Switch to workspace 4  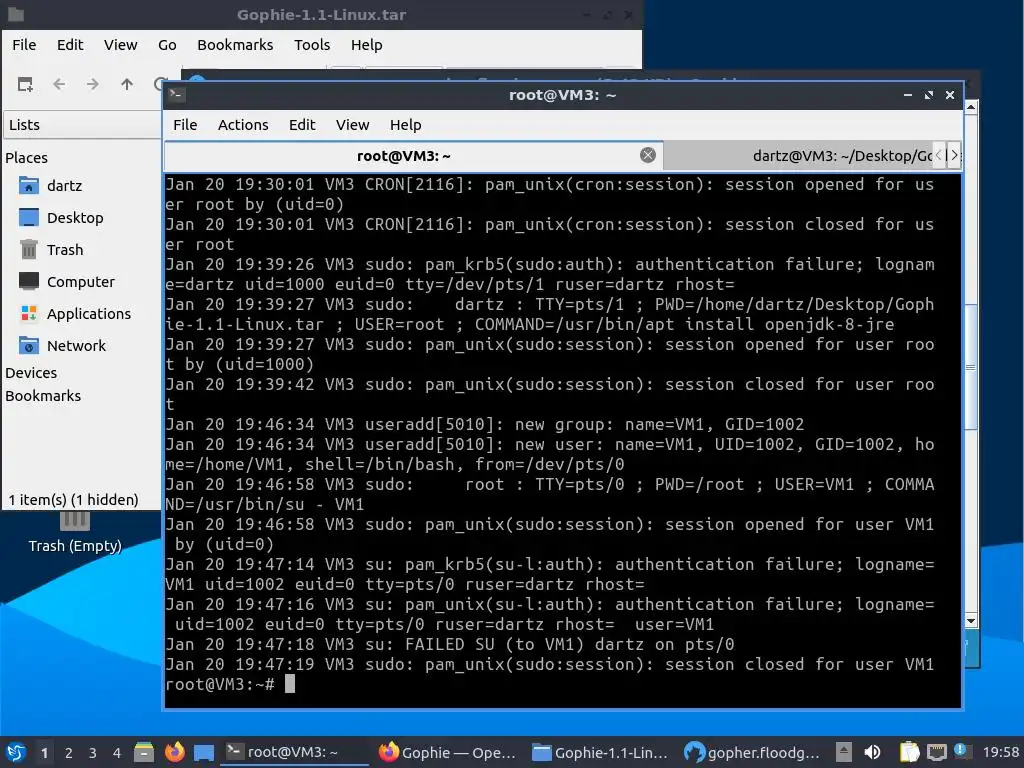point(117,753)
